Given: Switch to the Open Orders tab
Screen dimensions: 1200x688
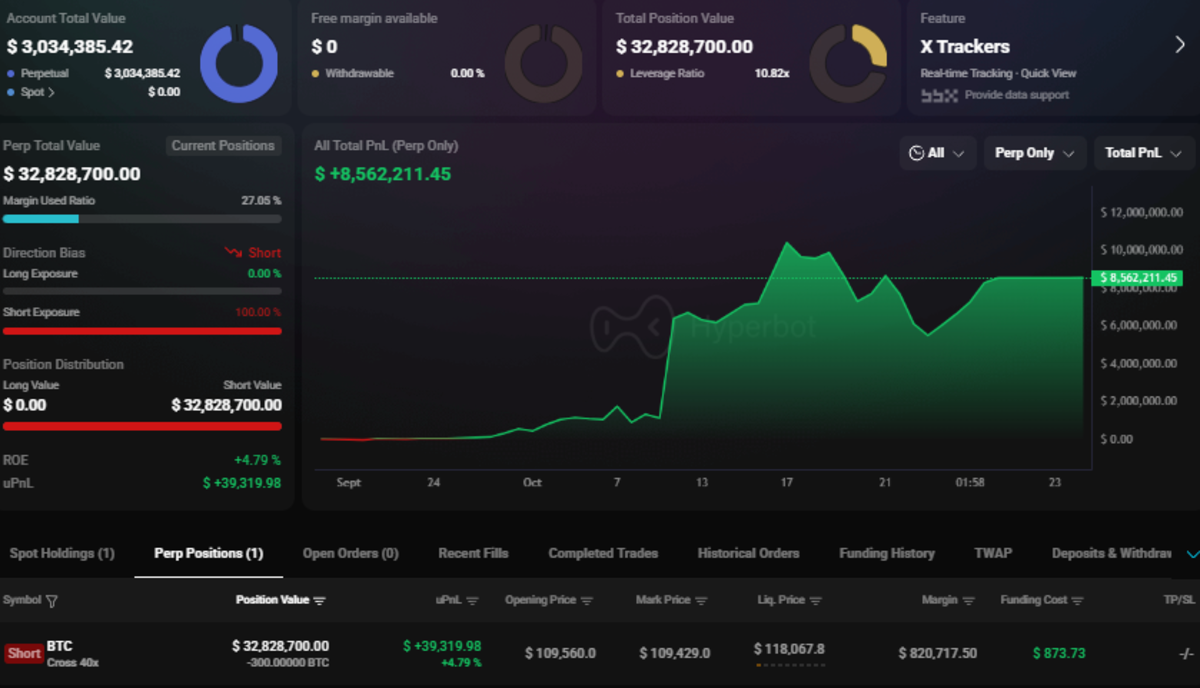Looking at the screenshot, I should [350, 553].
